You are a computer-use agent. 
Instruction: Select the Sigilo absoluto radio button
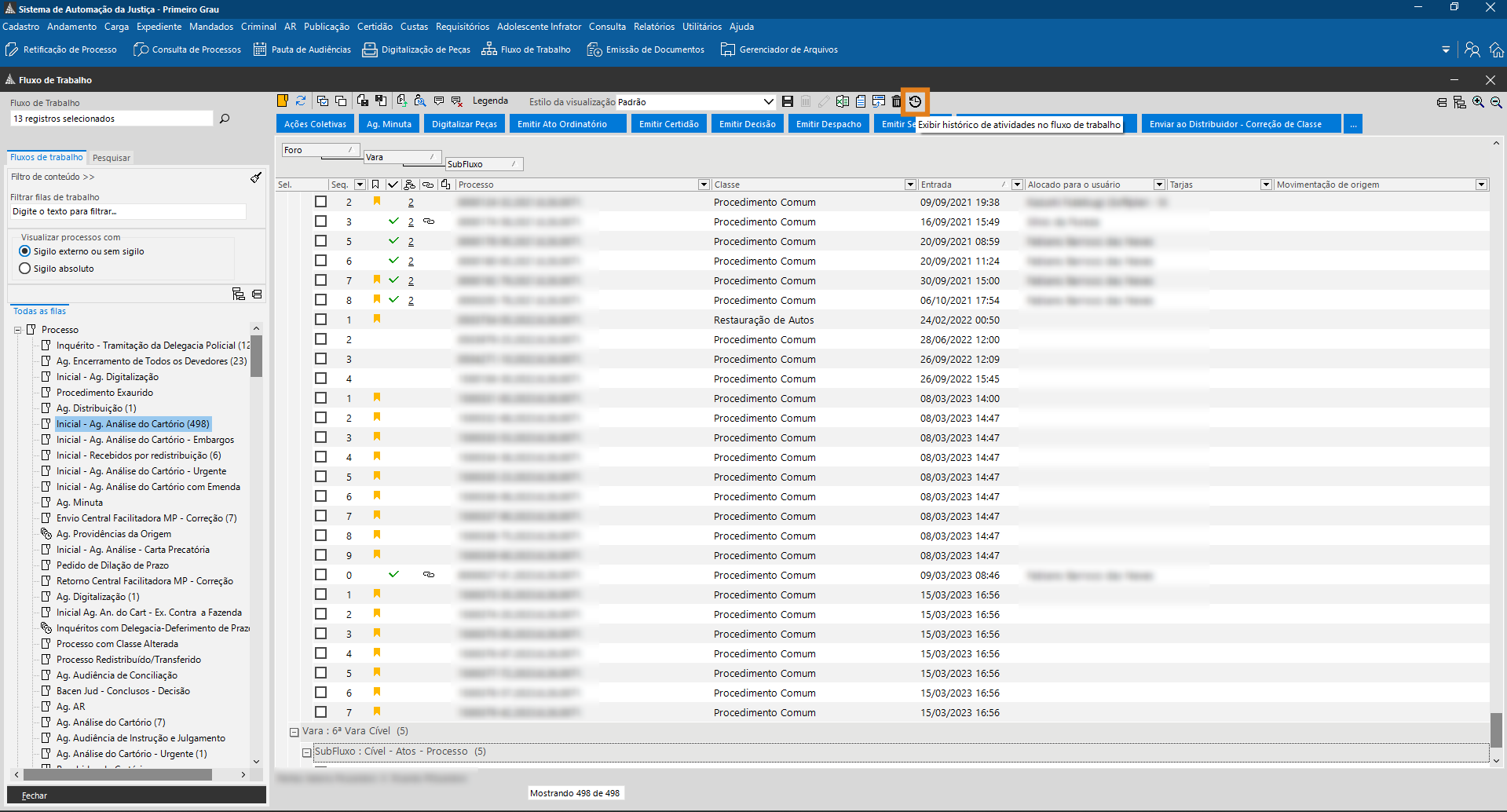coord(25,269)
